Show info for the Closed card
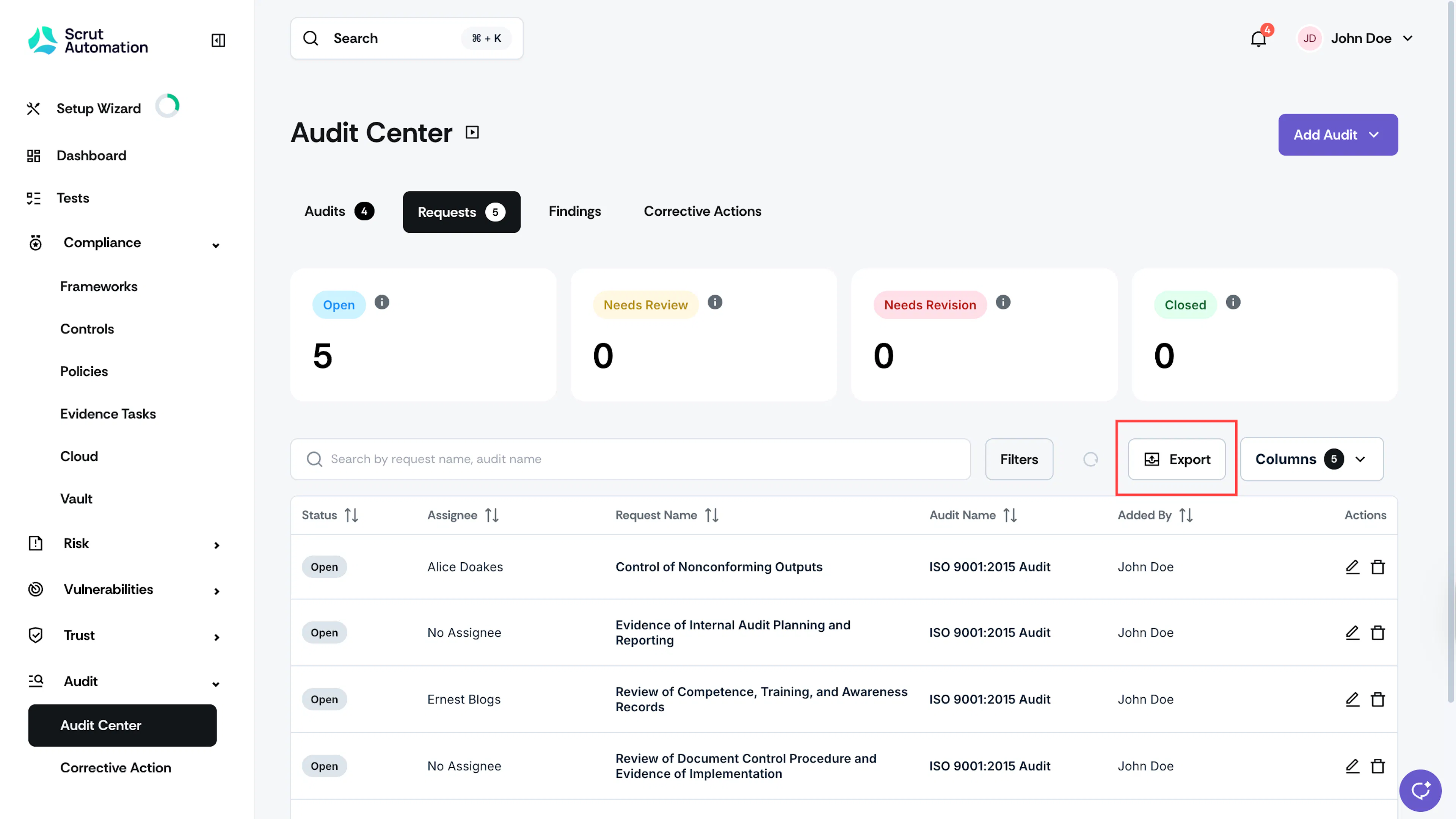The image size is (1456, 819). tap(1233, 303)
